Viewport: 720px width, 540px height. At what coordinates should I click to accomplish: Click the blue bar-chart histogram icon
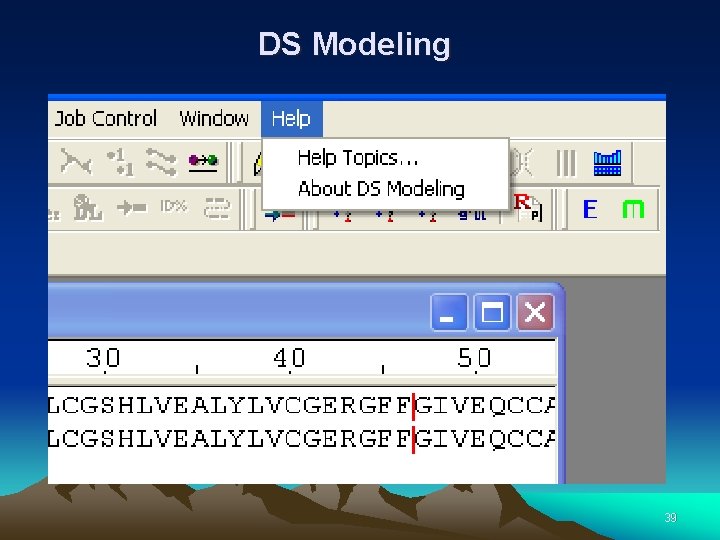[607, 163]
